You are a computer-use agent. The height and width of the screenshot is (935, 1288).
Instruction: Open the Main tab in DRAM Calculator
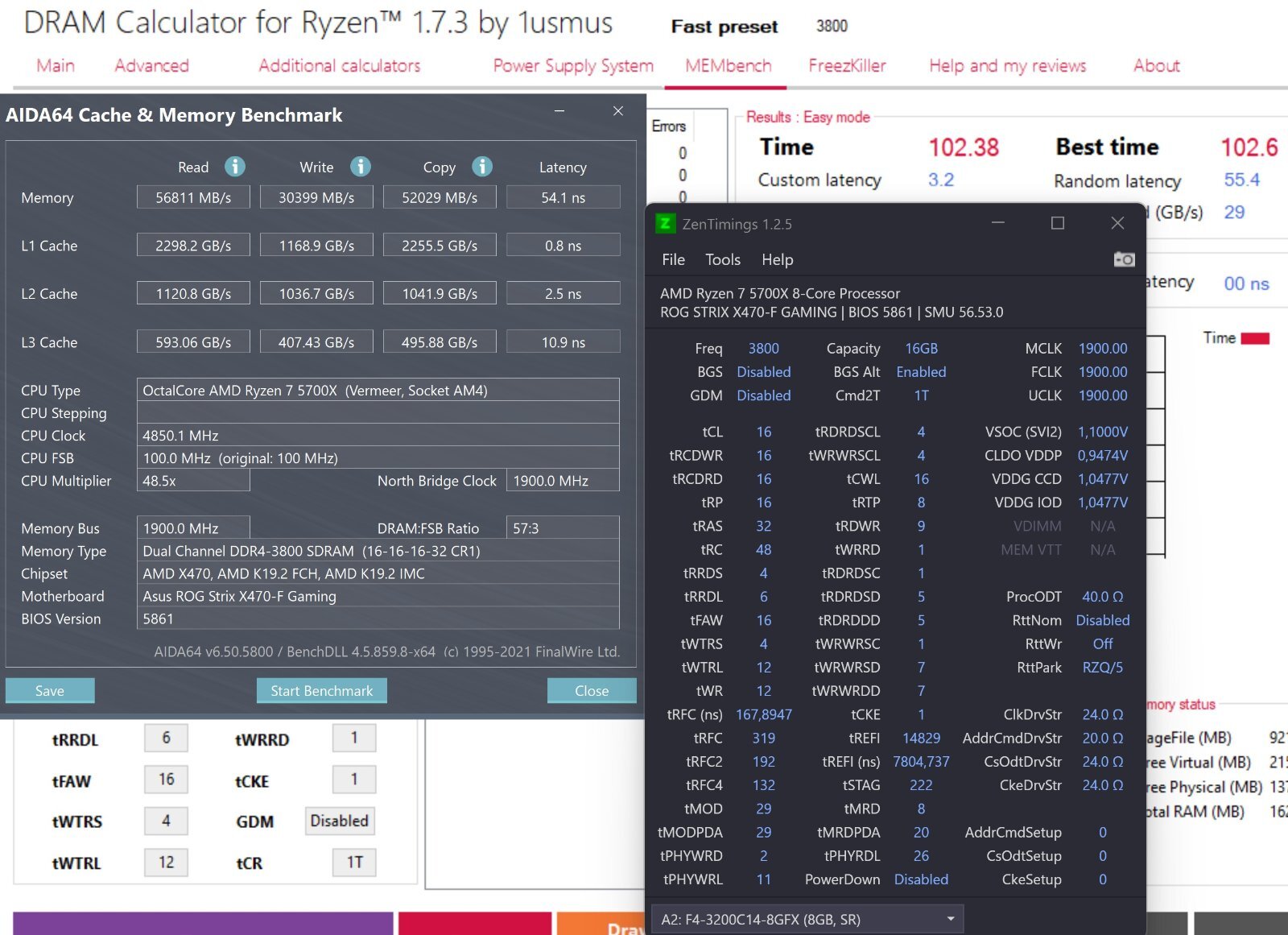[x=56, y=66]
